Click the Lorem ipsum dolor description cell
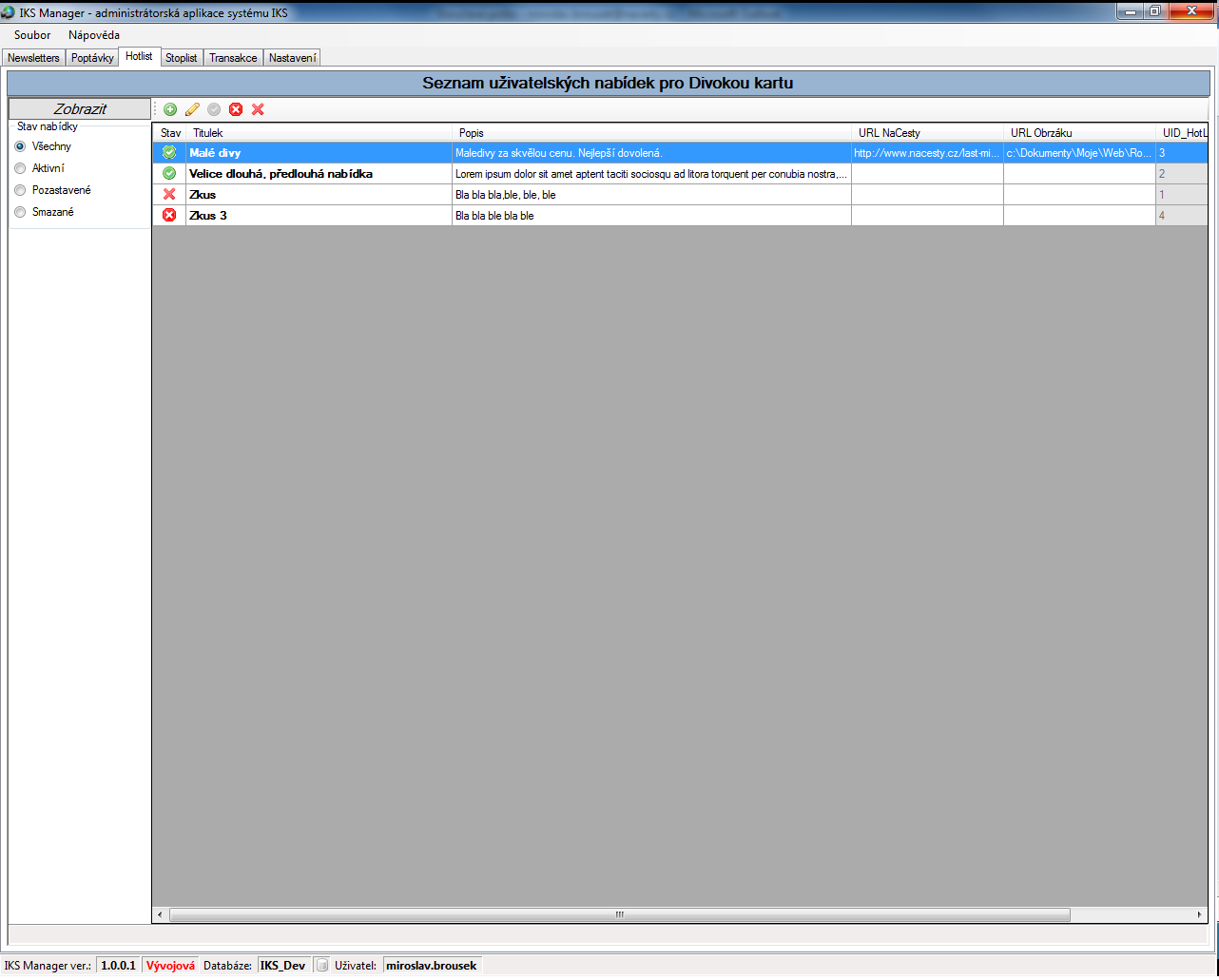 tap(651, 173)
